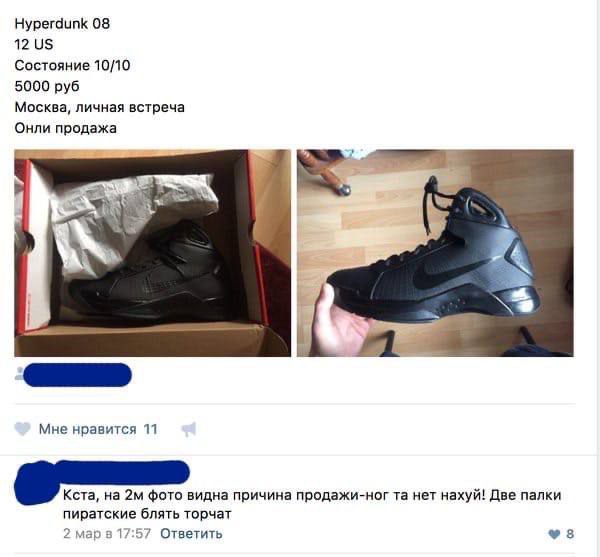View who liked via the count 11
600x557 pixels.
tap(150, 429)
